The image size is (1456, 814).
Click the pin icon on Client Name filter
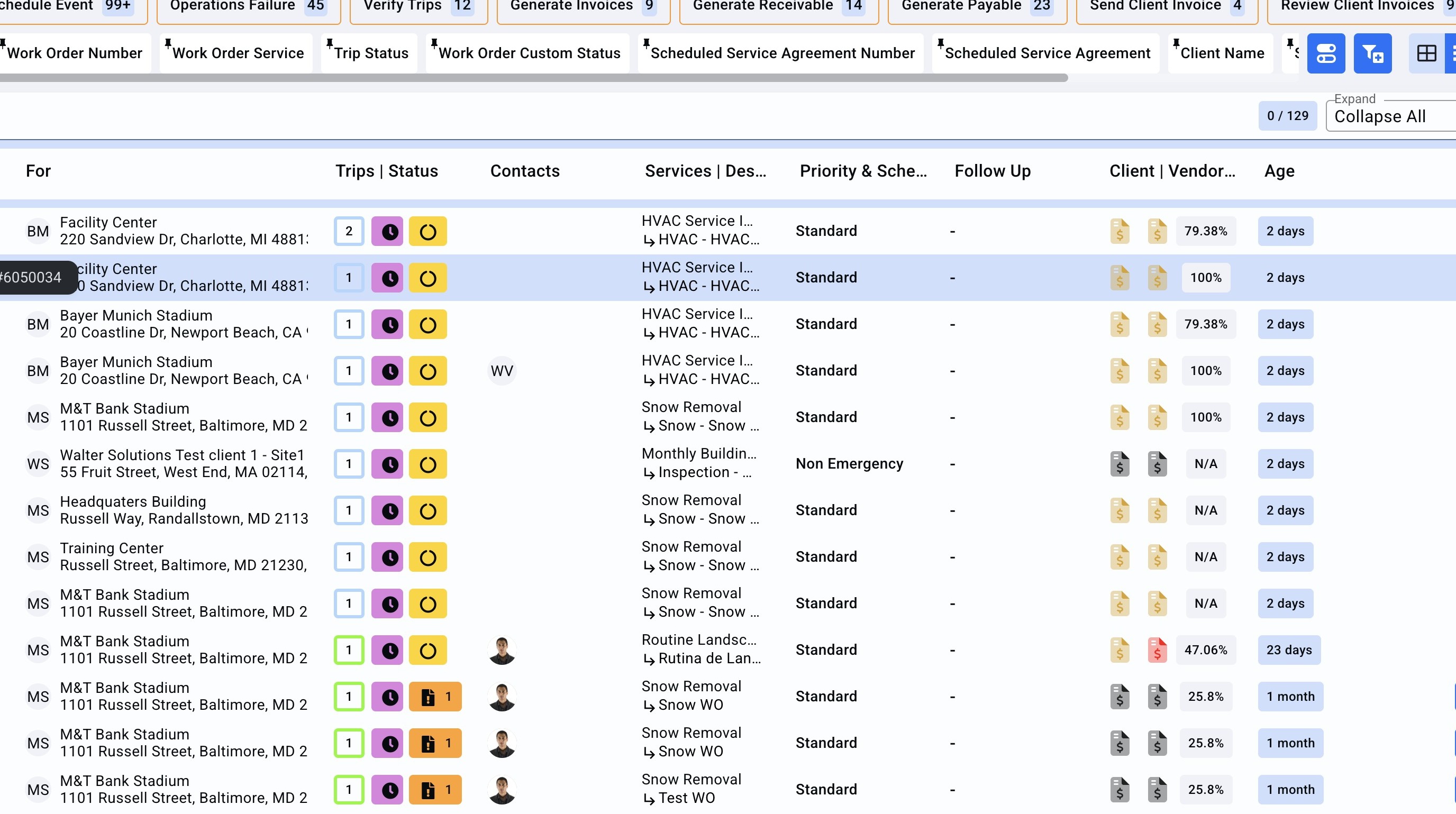click(x=1176, y=43)
